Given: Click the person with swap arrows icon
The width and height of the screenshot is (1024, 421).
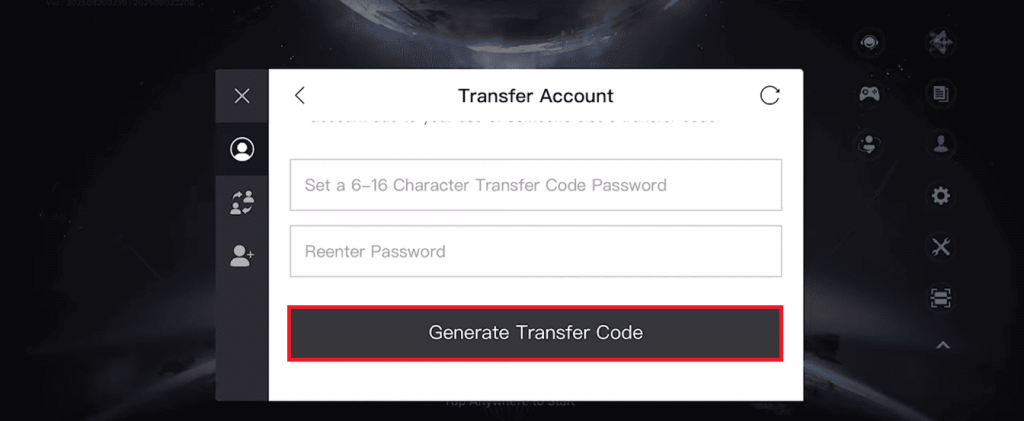Looking at the screenshot, I should (x=869, y=145).
